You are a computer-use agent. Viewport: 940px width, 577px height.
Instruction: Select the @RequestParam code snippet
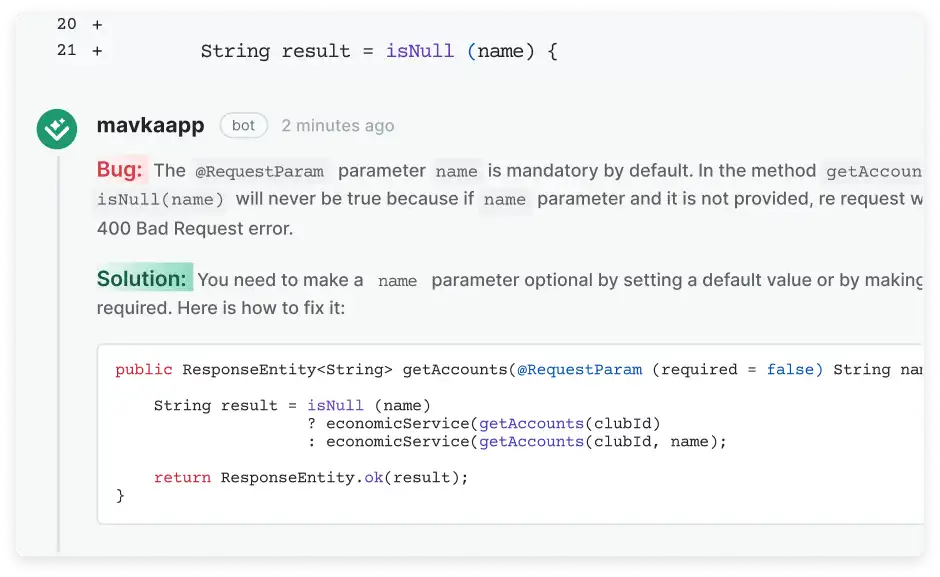(259, 171)
